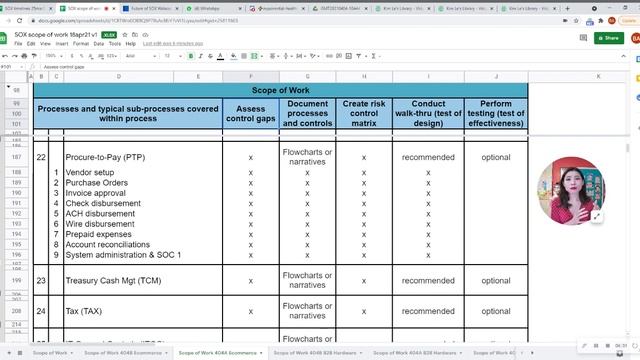Open more number formats dropdown
The width and height of the screenshot is (640, 360).
click(112, 56)
